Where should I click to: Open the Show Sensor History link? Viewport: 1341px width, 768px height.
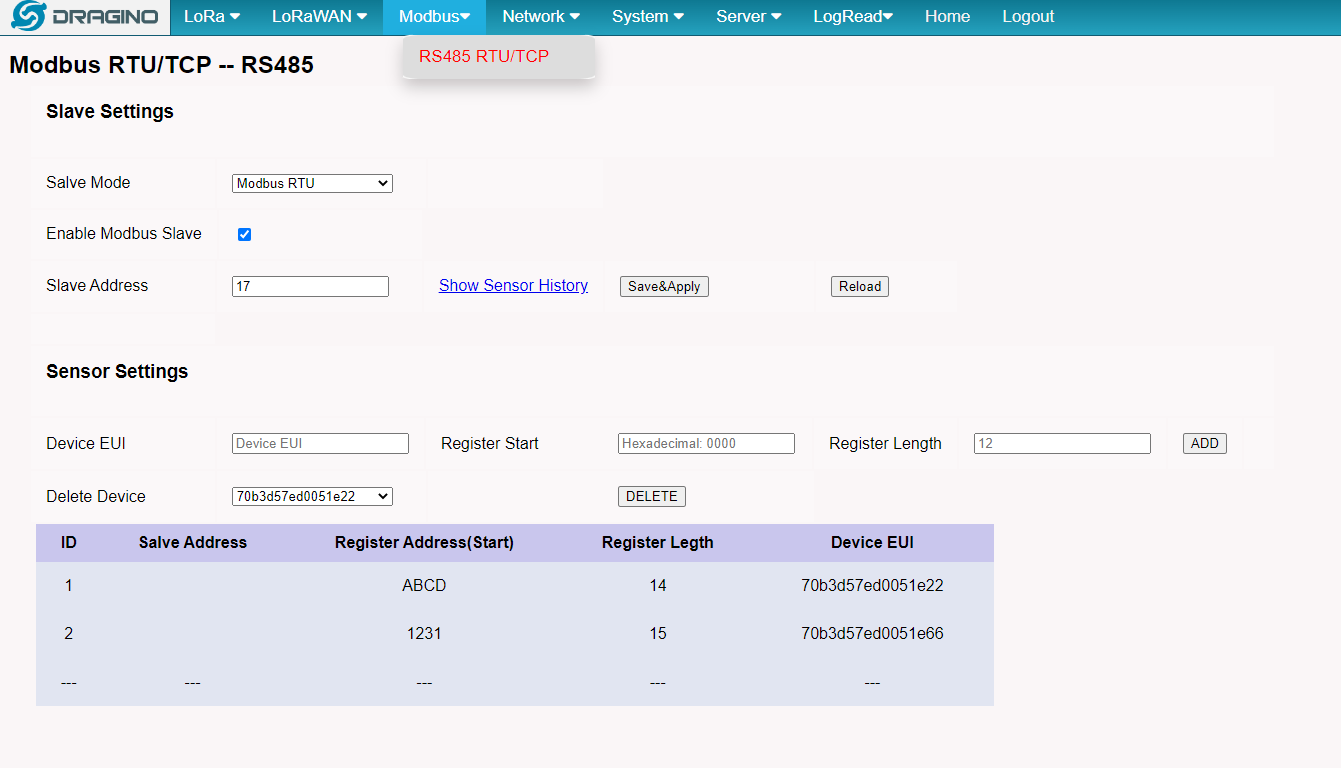pos(513,286)
